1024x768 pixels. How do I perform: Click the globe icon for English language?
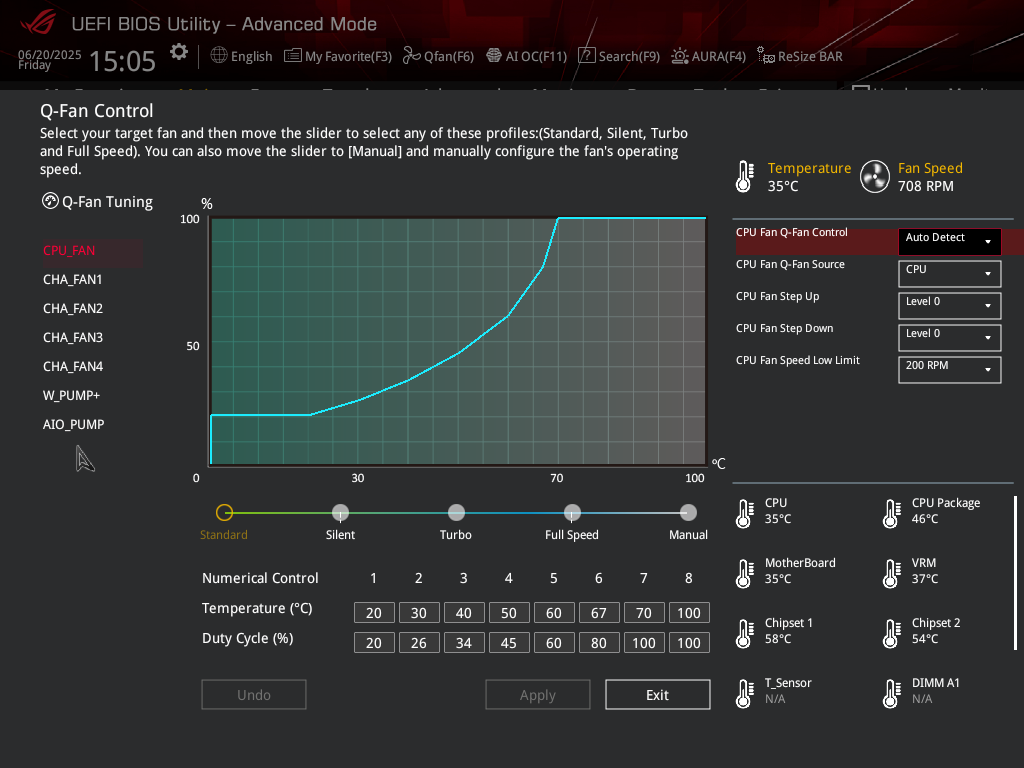coord(219,56)
